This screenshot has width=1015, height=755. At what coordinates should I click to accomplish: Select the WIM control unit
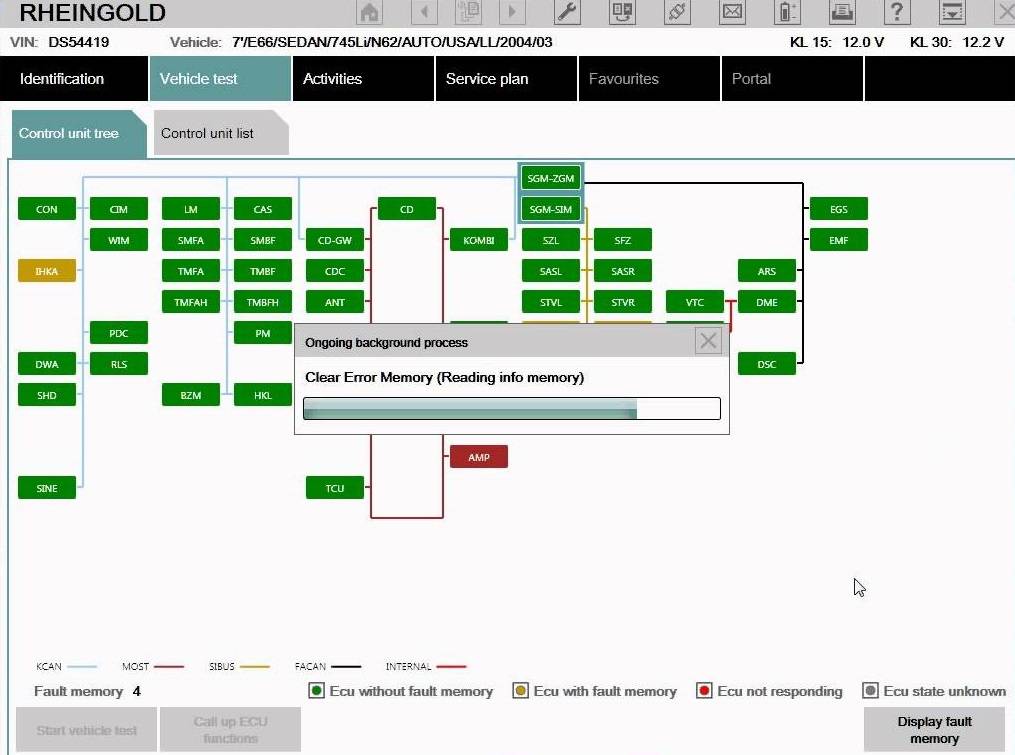[x=118, y=240]
